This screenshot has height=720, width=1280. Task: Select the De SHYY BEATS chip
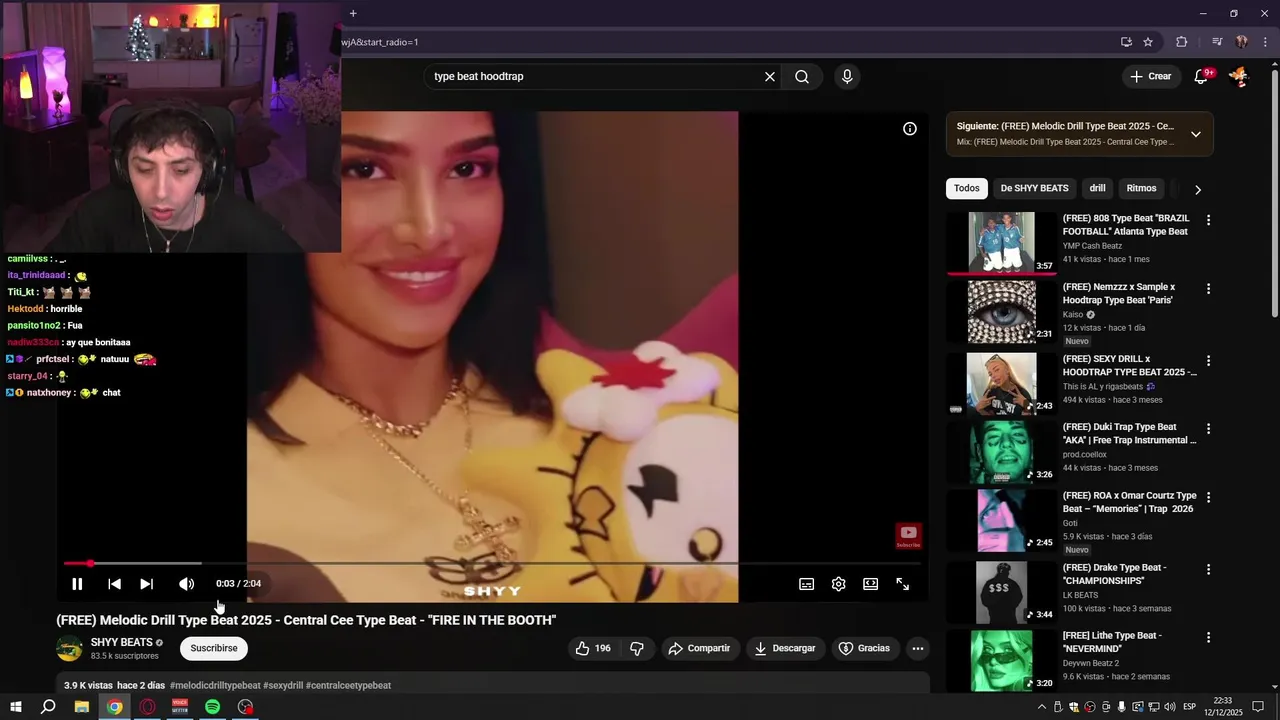pos(1034,188)
